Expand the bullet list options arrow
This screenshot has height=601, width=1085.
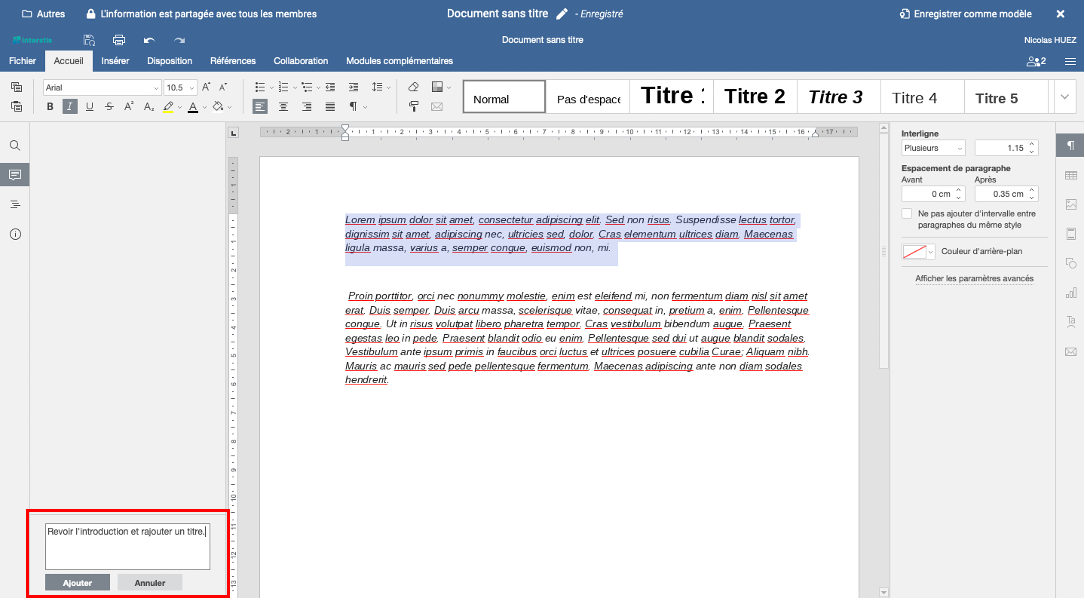(x=271, y=88)
